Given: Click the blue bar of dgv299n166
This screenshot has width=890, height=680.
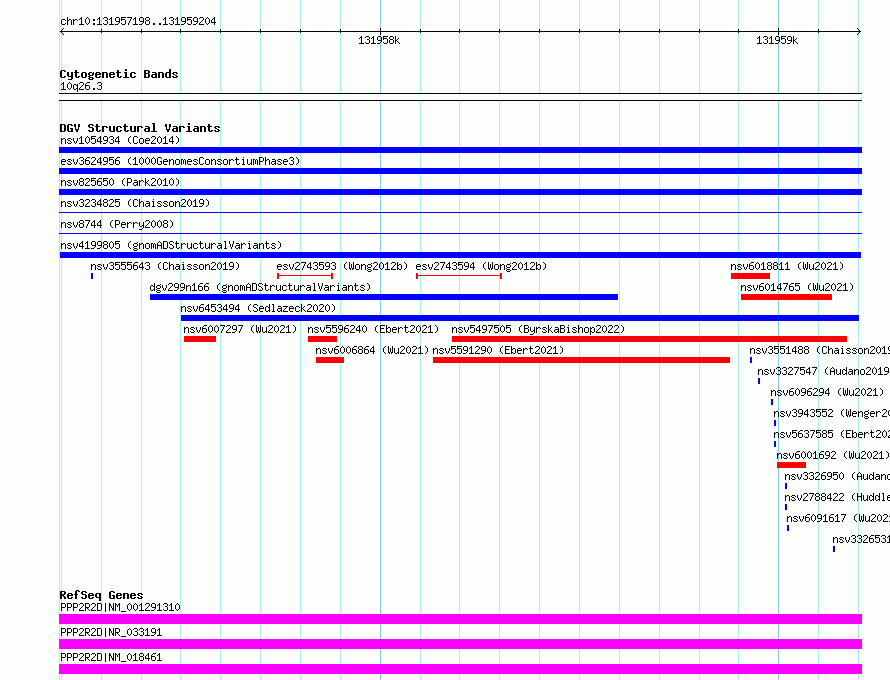Looking at the screenshot, I should tap(384, 297).
